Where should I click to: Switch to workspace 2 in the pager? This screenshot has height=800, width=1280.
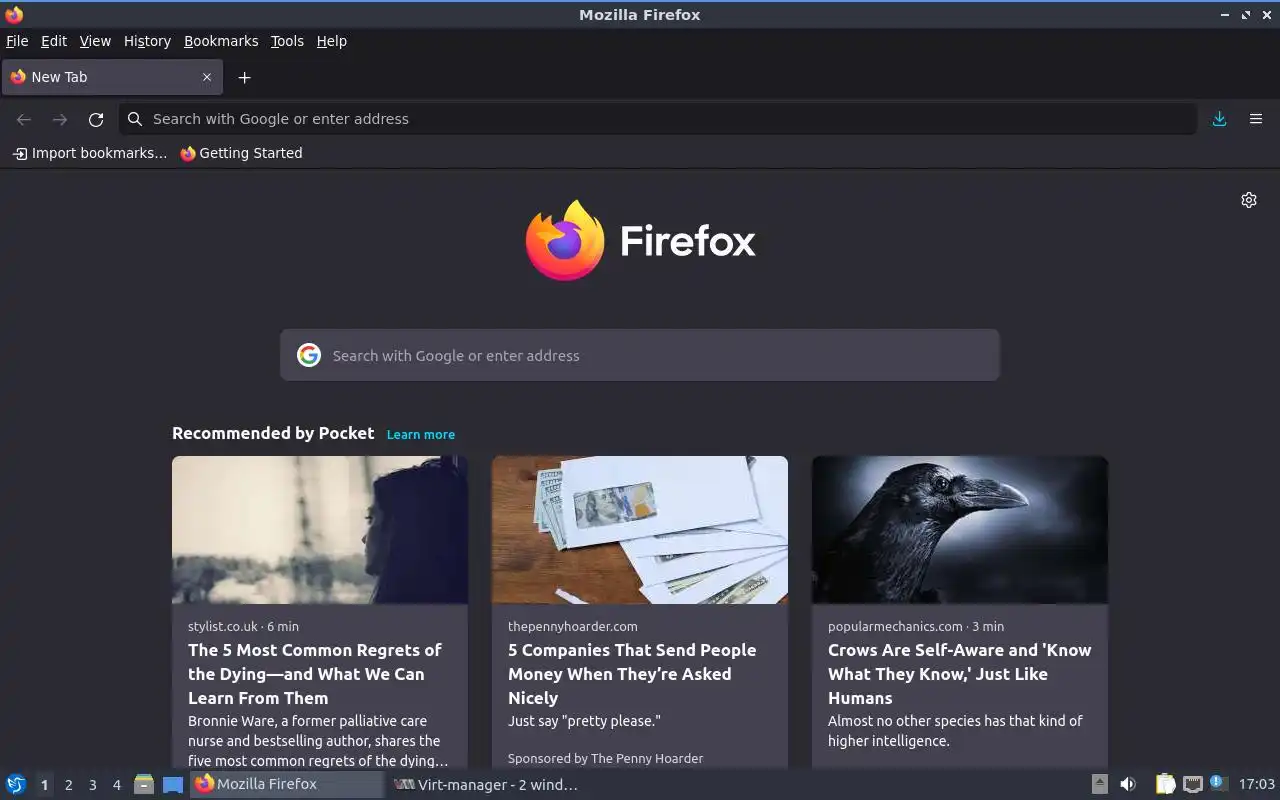coord(68,785)
